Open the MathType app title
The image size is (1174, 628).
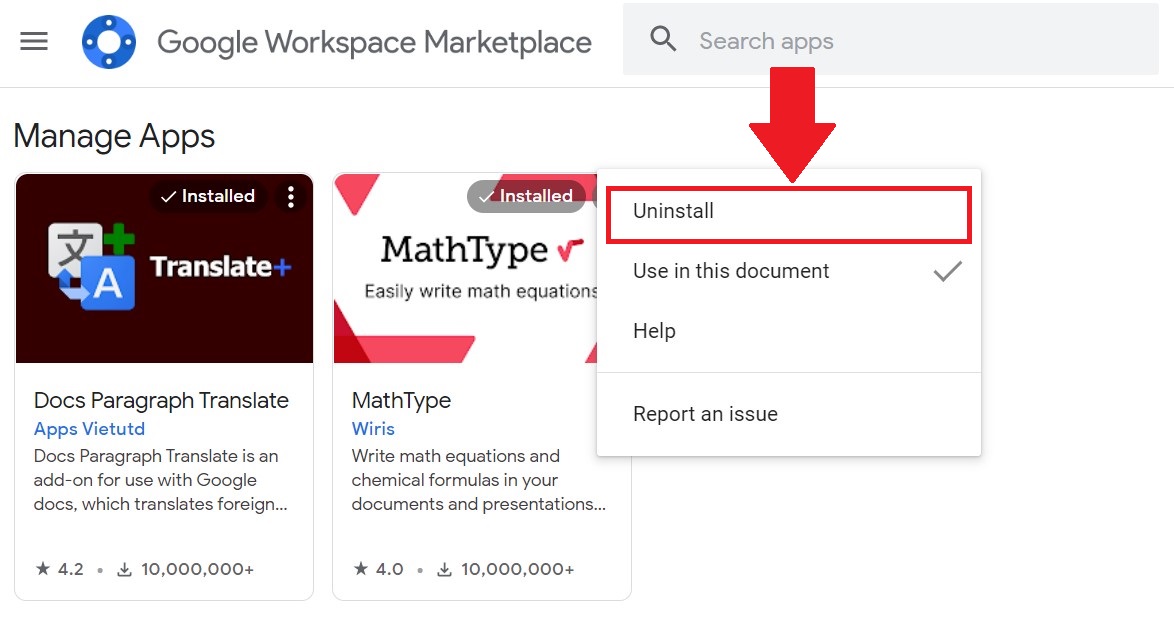(401, 400)
